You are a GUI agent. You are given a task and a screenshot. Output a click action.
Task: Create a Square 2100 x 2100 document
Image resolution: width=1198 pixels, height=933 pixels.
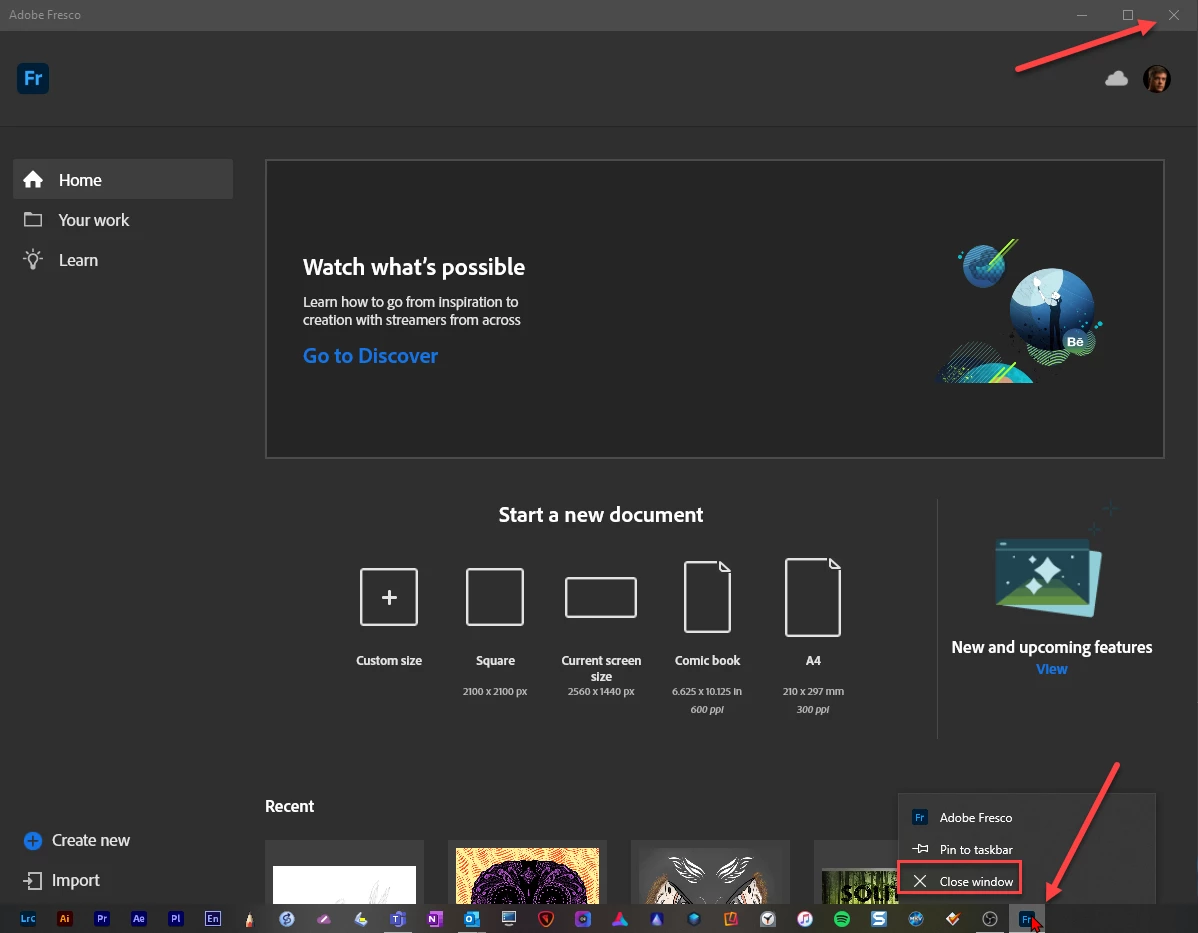point(495,597)
